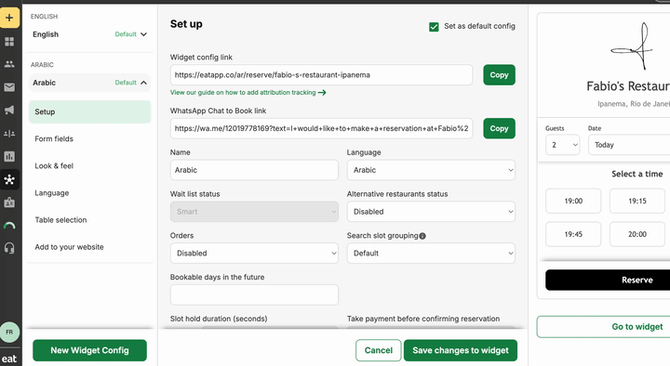Click the Name input field containing Arabic
Viewport: 670px width, 366px height.
(254, 170)
